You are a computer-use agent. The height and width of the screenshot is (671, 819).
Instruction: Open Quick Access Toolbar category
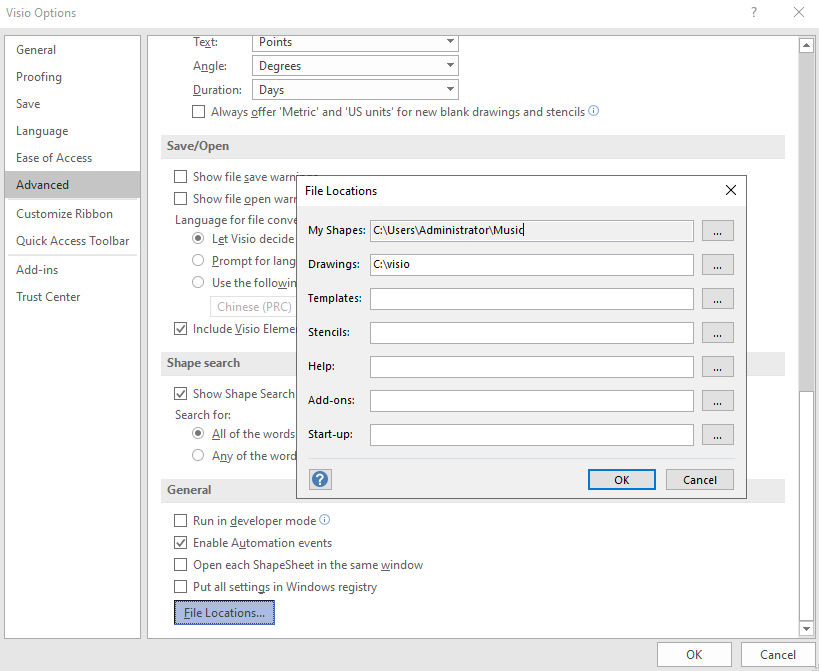[73, 241]
